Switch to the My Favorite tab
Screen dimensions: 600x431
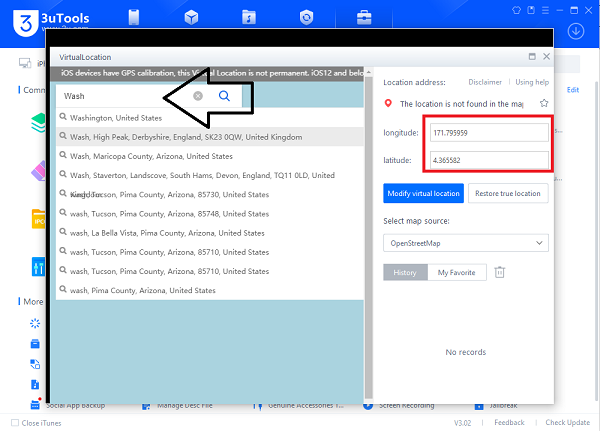pos(457,272)
